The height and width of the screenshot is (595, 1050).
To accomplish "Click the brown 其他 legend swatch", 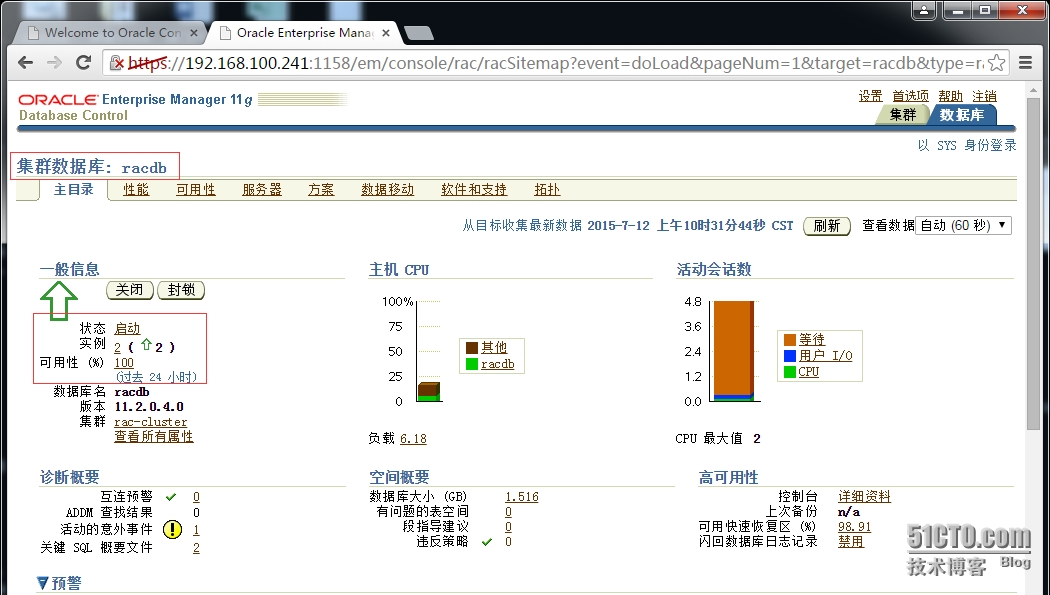I will pyautogui.click(x=471, y=347).
